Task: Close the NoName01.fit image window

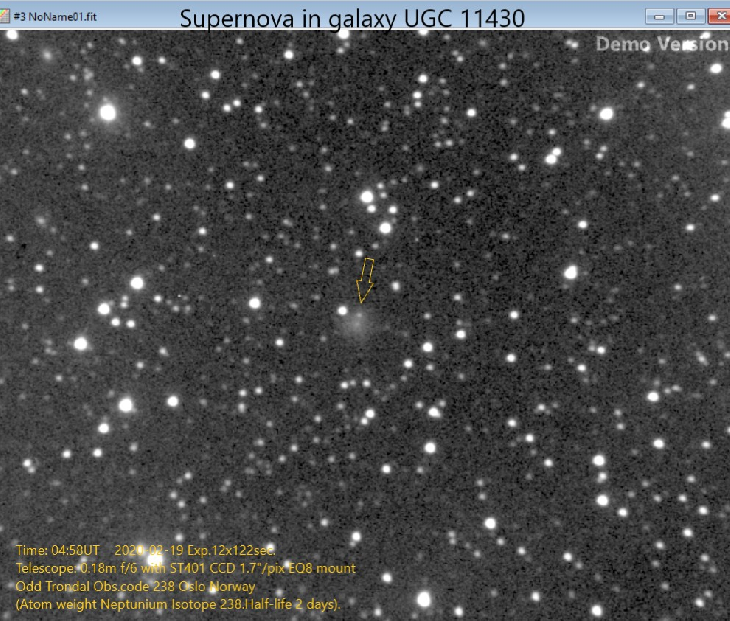Action: click(x=719, y=16)
